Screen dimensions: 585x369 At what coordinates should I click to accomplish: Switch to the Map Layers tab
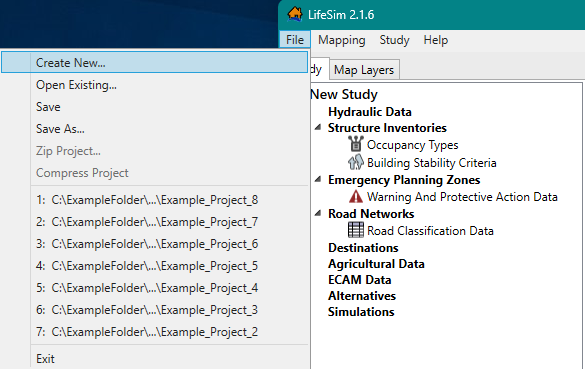tap(364, 70)
